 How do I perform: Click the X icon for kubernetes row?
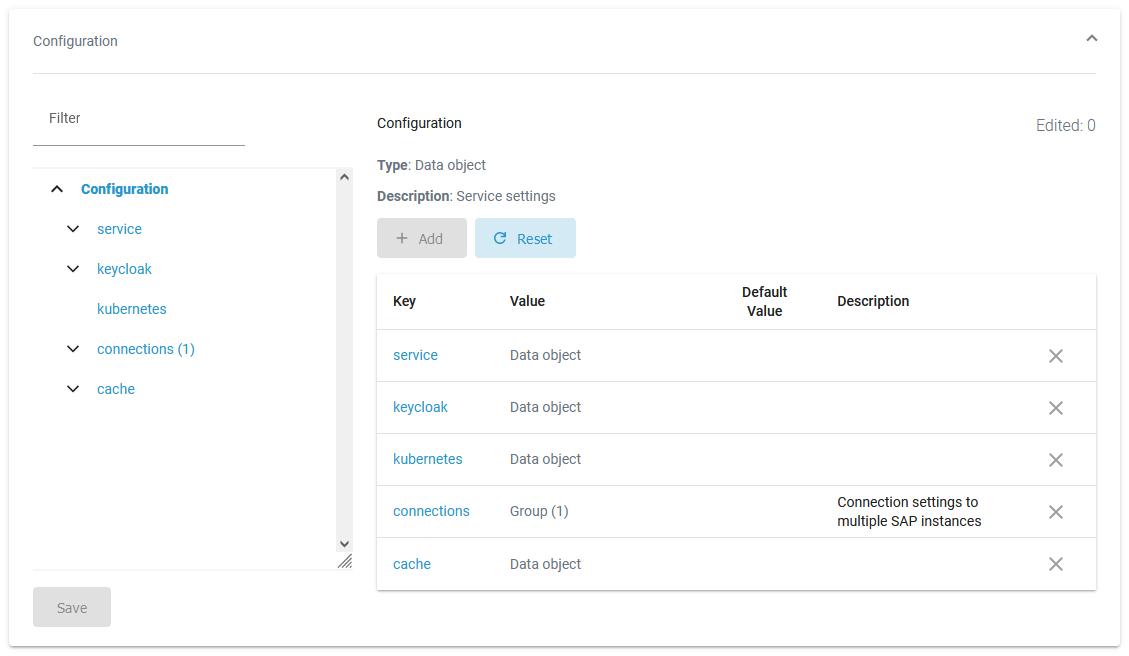(x=1055, y=460)
